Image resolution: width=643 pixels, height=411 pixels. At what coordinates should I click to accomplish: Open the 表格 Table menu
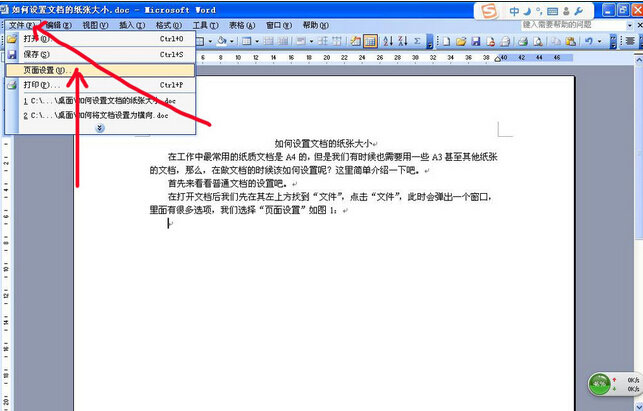[242, 25]
